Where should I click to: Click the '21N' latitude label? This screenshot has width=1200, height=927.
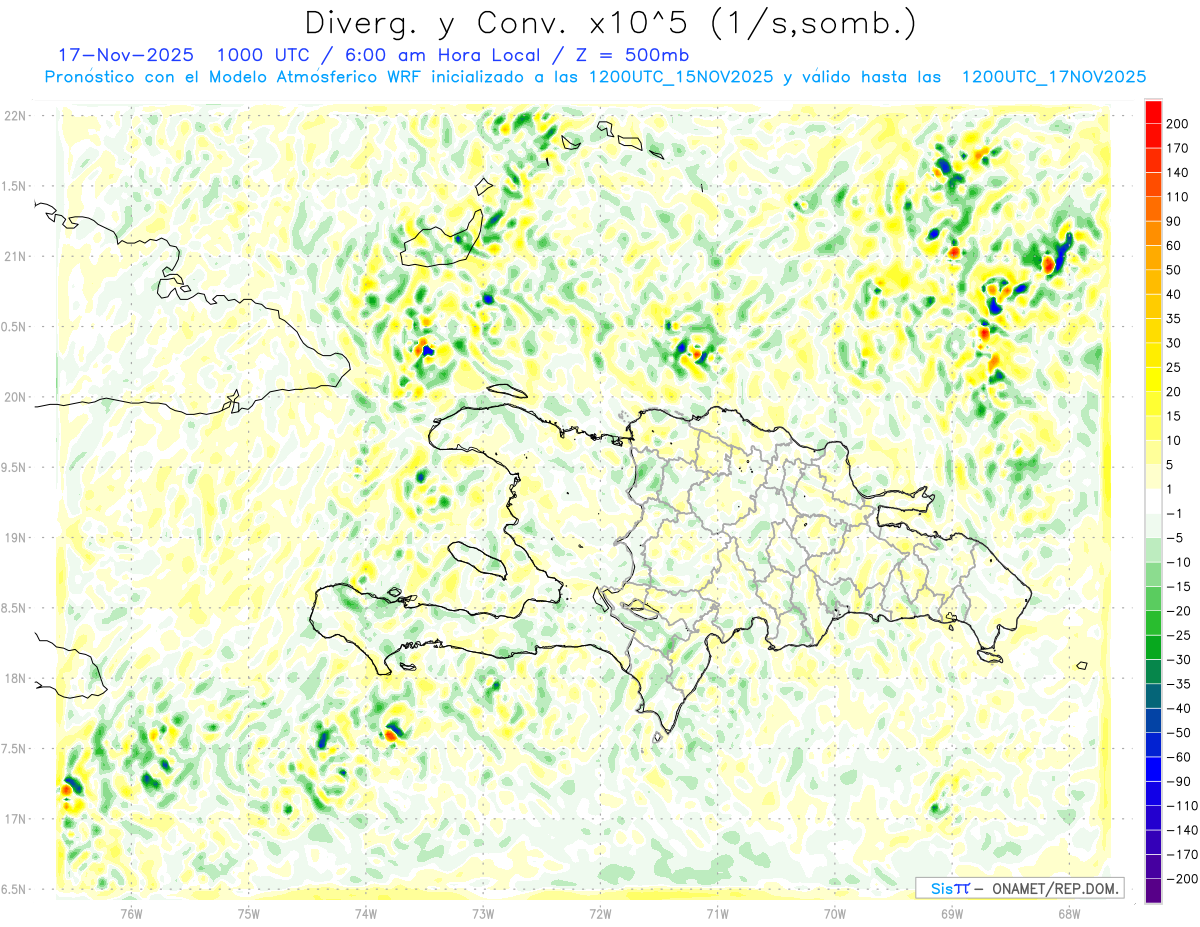pyautogui.click(x=14, y=256)
